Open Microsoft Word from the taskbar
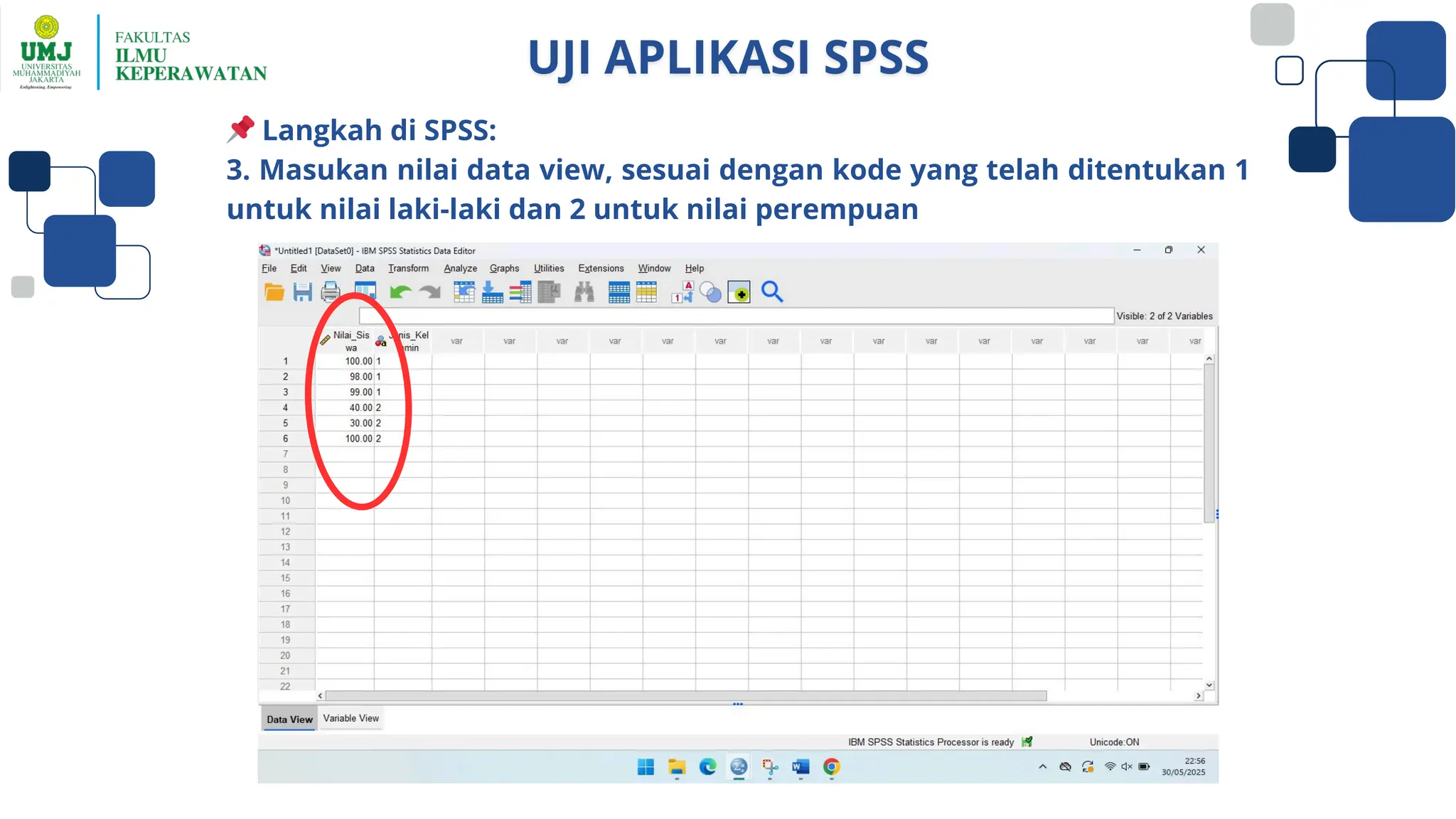Image resolution: width=1456 pixels, height=819 pixels. [801, 767]
